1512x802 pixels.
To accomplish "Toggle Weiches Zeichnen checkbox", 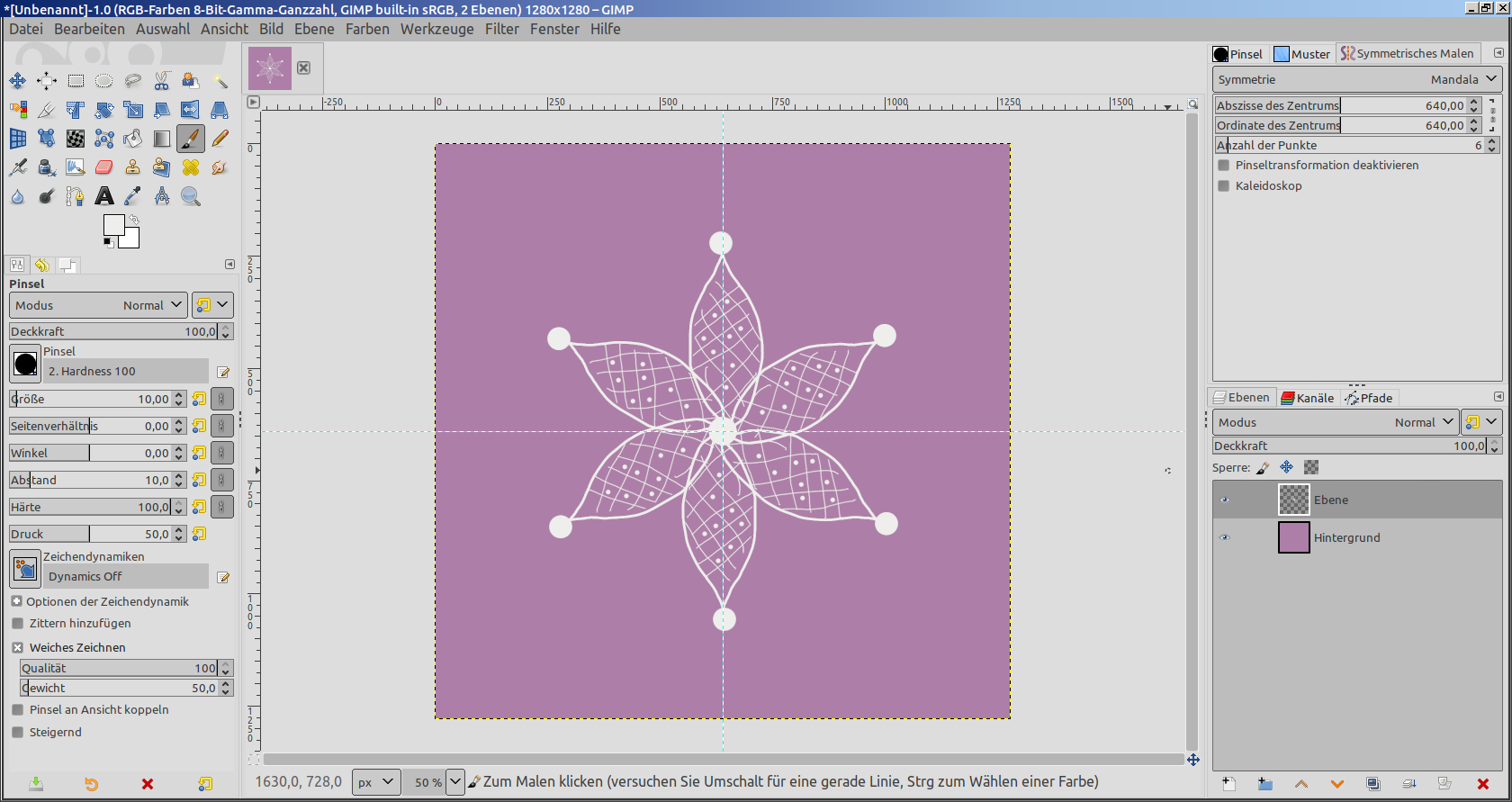I will click(x=18, y=648).
